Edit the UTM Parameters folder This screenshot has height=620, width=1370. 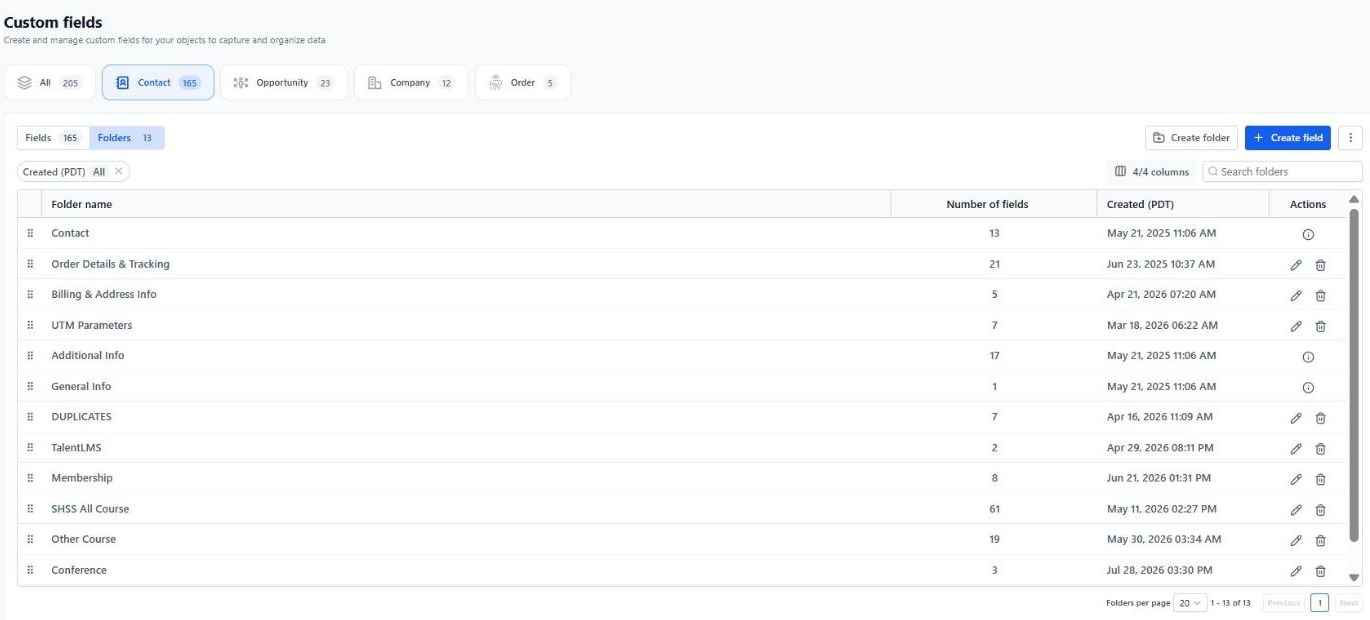tap(1296, 326)
